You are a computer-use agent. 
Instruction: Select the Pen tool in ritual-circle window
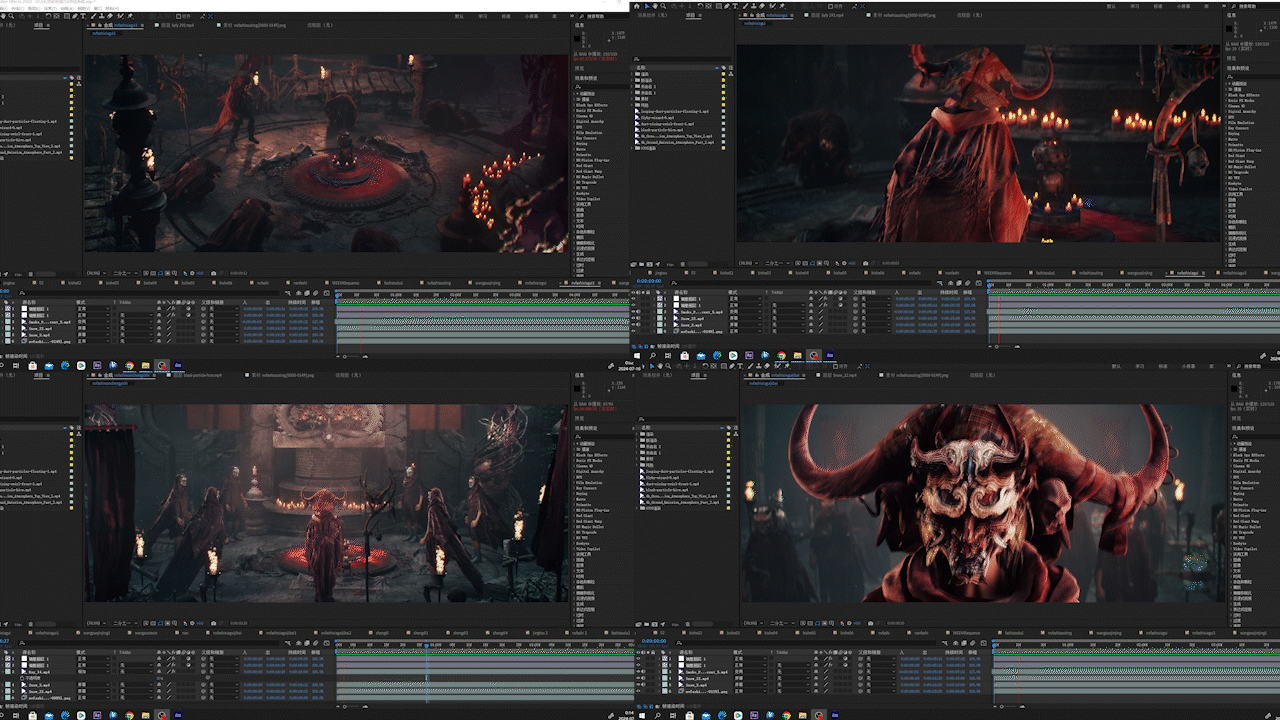(75, 16)
